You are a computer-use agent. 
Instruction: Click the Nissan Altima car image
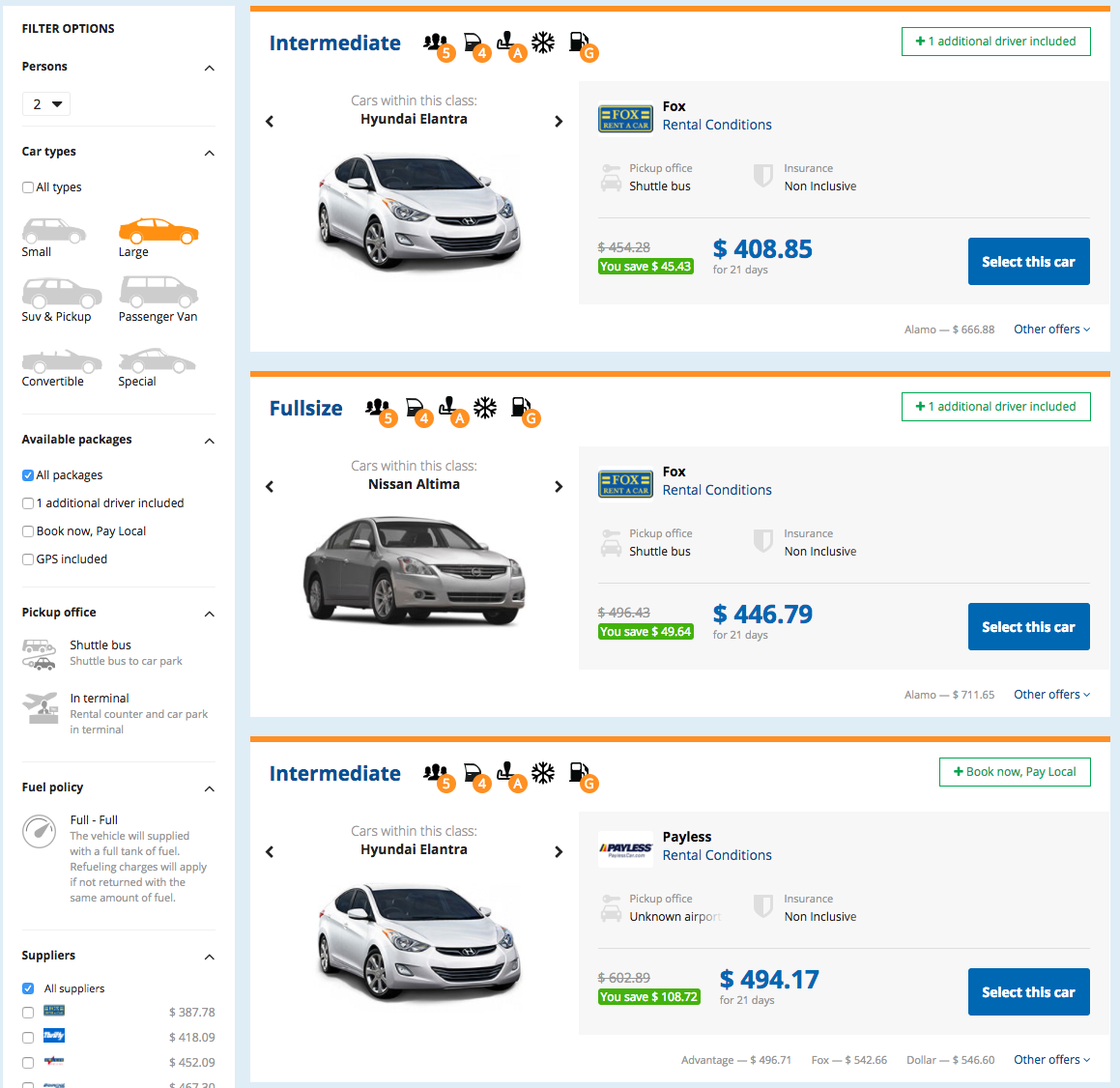point(415,569)
